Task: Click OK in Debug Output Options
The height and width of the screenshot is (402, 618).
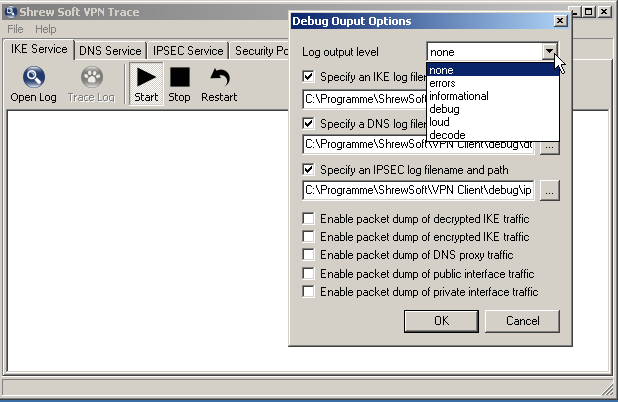Action: (441, 321)
